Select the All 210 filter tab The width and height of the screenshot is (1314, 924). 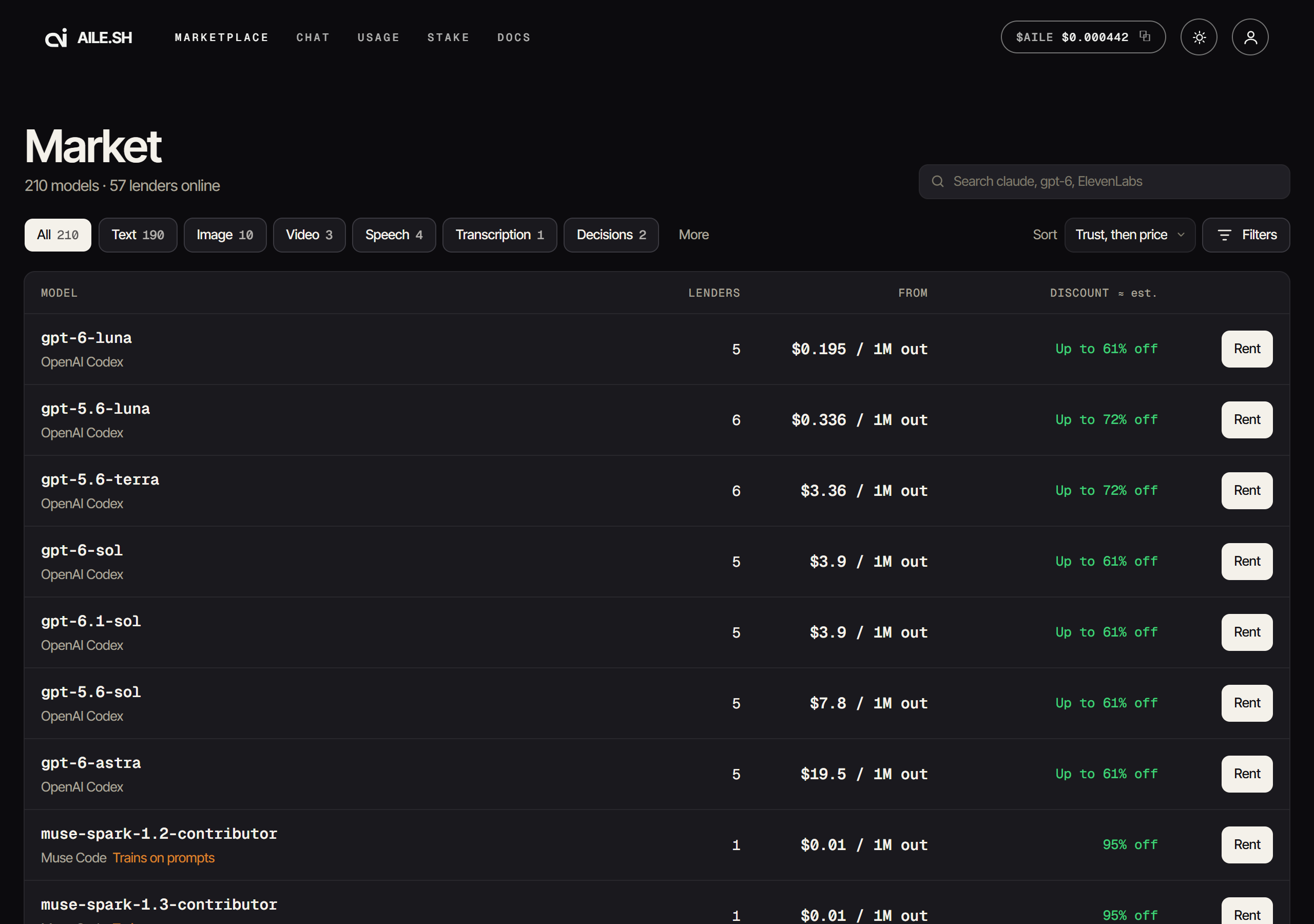pyautogui.click(x=58, y=235)
